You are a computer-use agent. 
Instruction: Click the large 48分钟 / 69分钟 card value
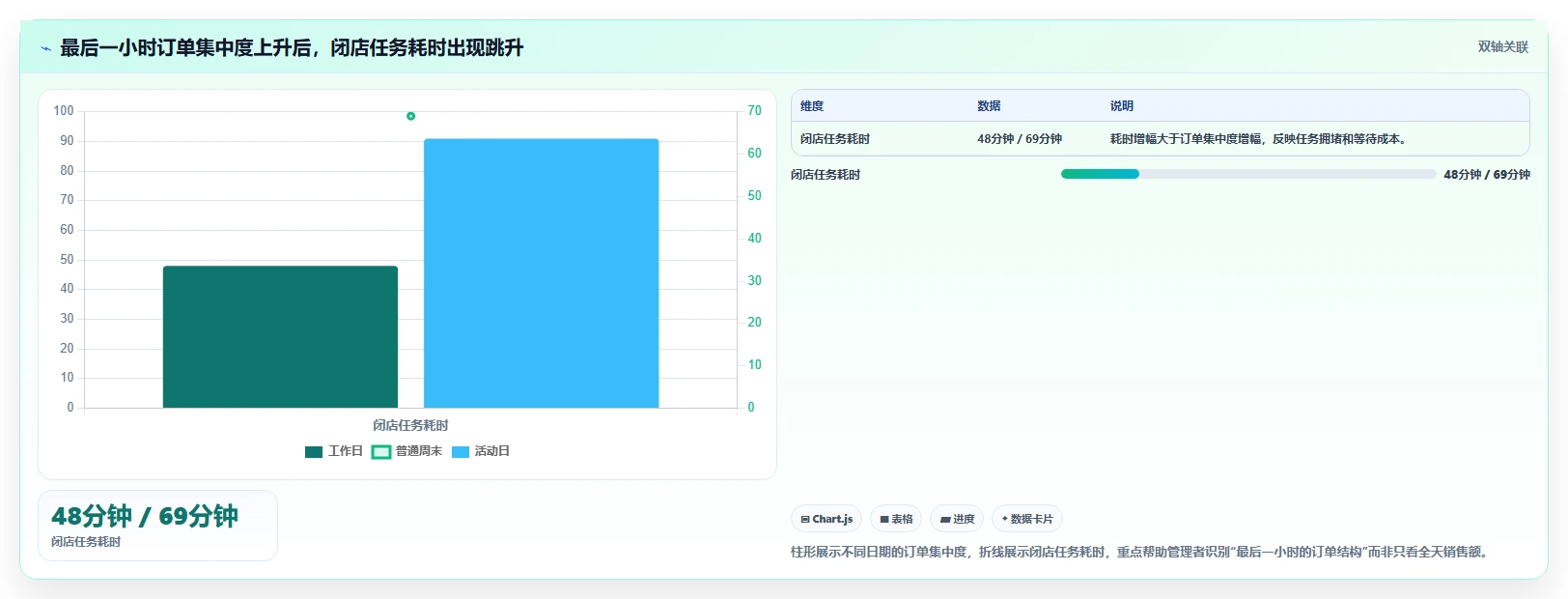tap(145, 516)
